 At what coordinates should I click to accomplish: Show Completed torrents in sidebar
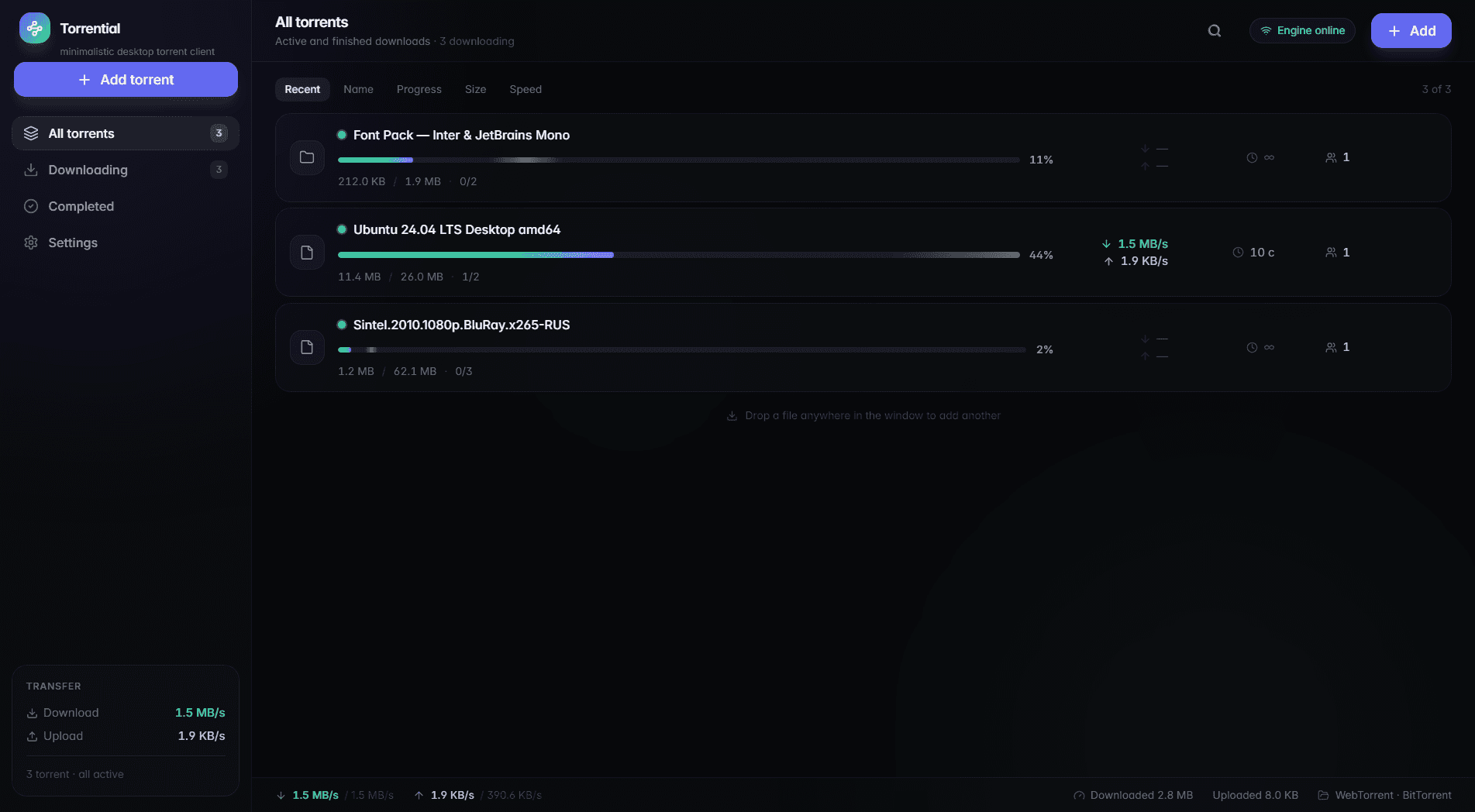point(126,206)
